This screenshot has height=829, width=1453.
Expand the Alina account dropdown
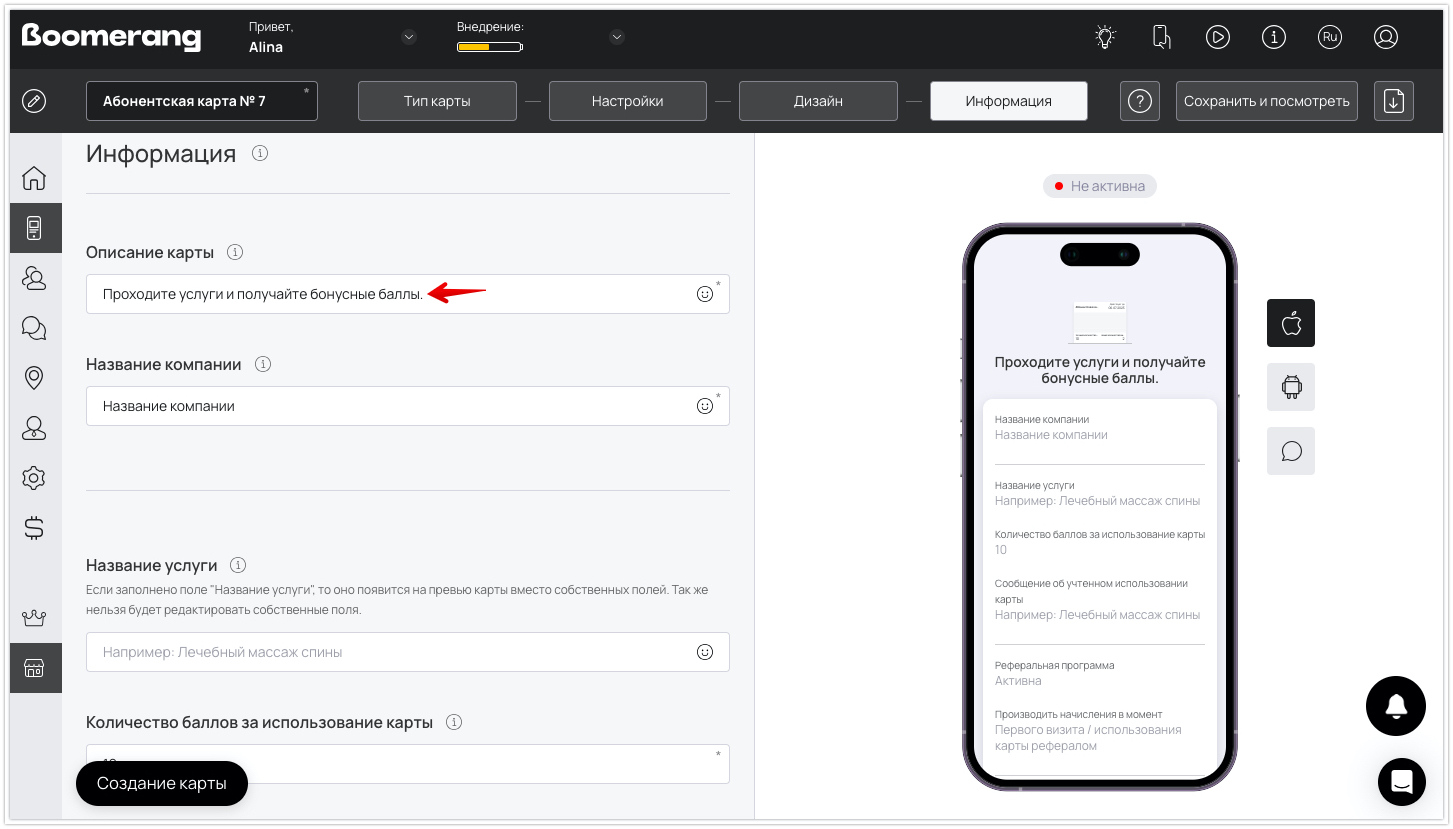[x=408, y=37]
